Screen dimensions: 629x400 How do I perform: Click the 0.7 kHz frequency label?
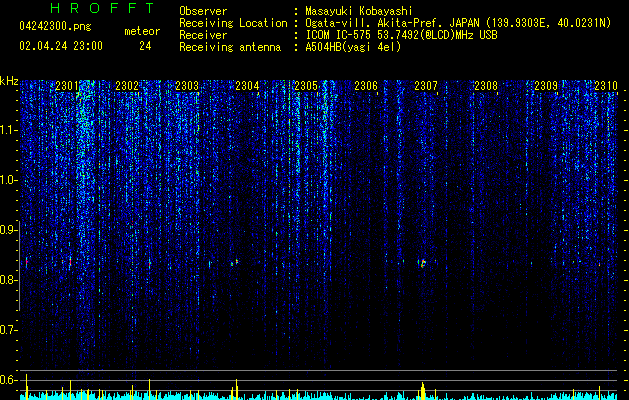(9, 330)
